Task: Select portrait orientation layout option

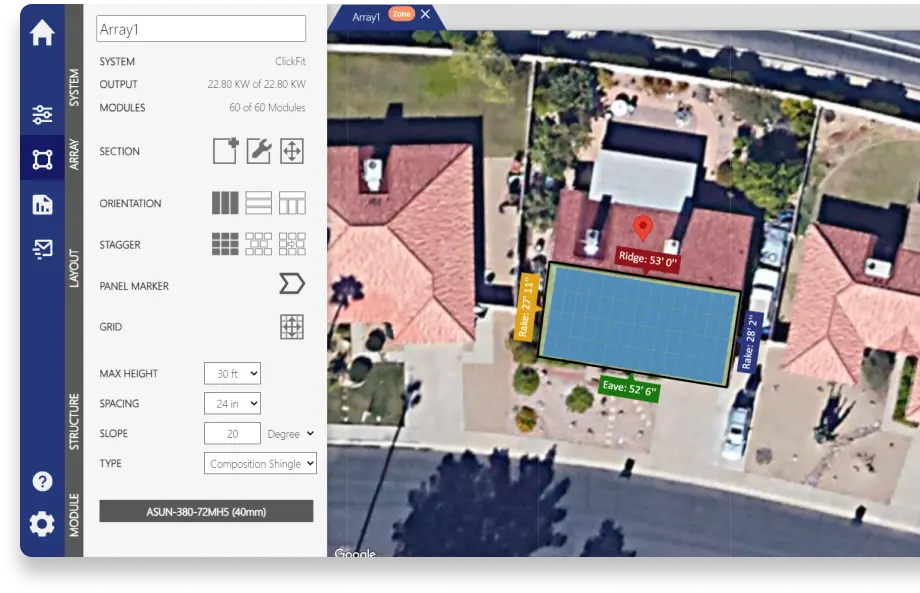Action: point(225,203)
